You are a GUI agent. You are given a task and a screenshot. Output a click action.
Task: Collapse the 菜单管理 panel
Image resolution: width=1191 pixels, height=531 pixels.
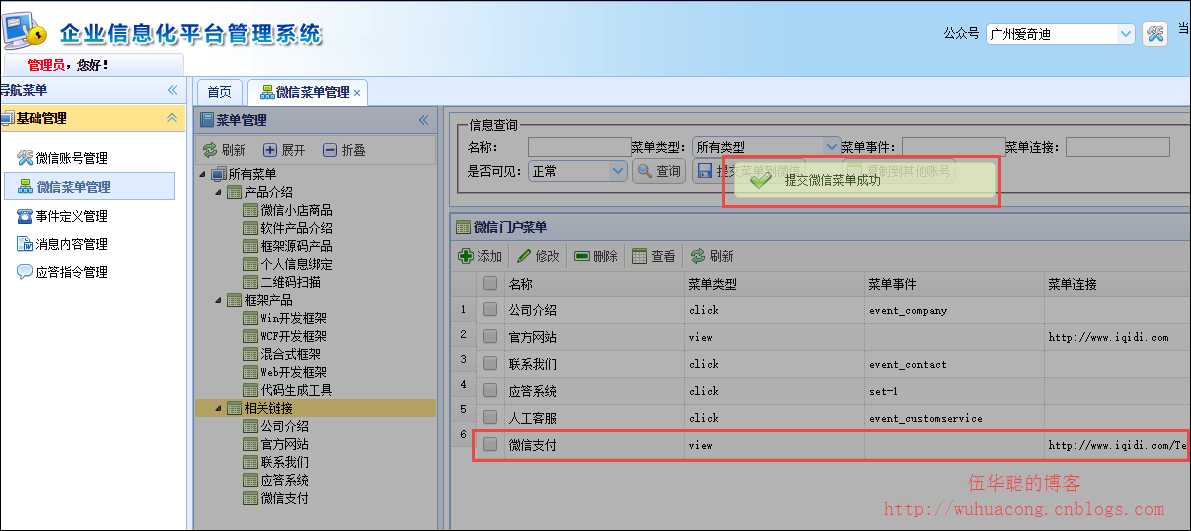pyautogui.click(x=423, y=120)
